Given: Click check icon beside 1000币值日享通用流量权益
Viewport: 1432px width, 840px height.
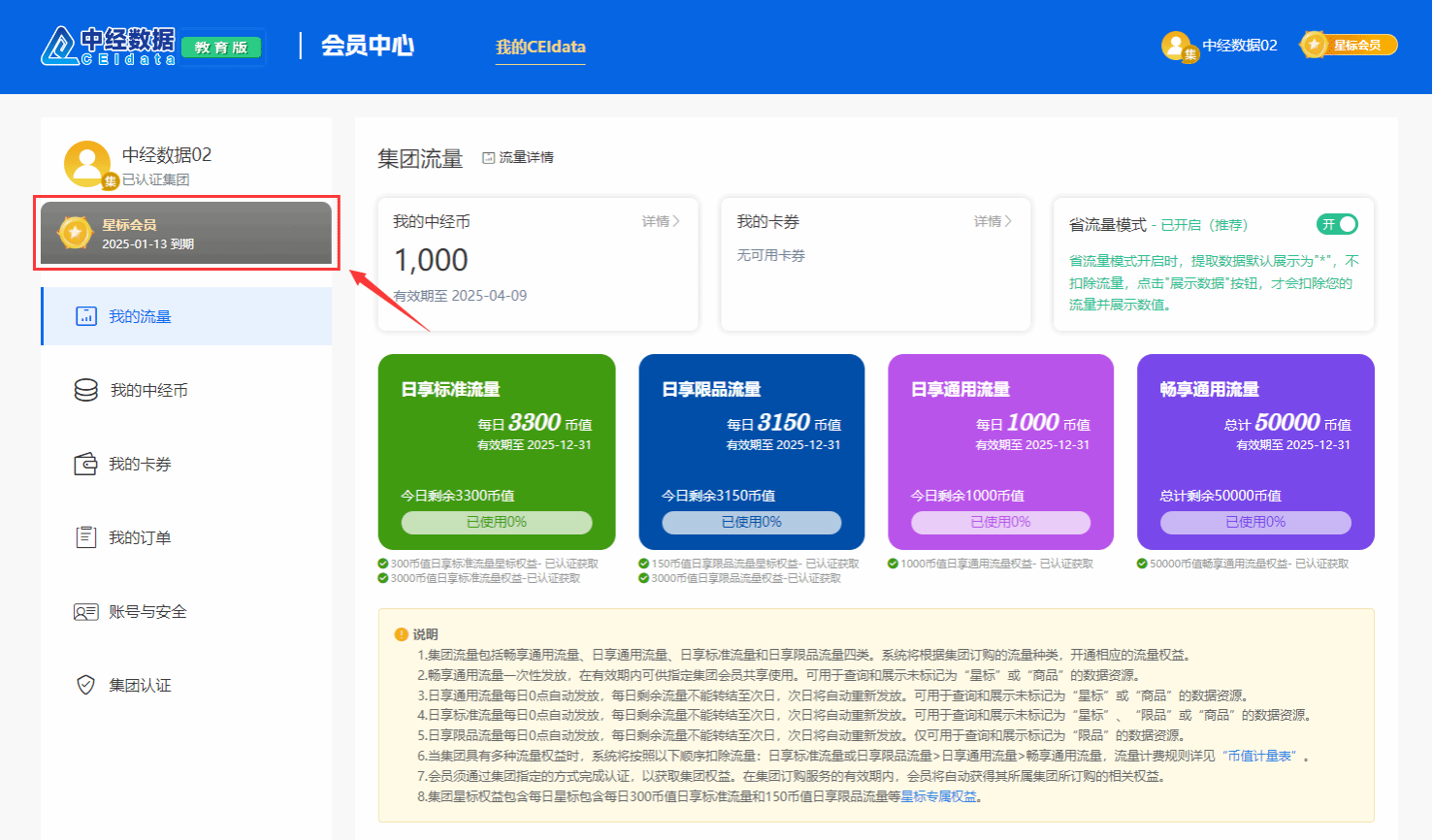Looking at the screenshot, I should [x=894, y=564].
